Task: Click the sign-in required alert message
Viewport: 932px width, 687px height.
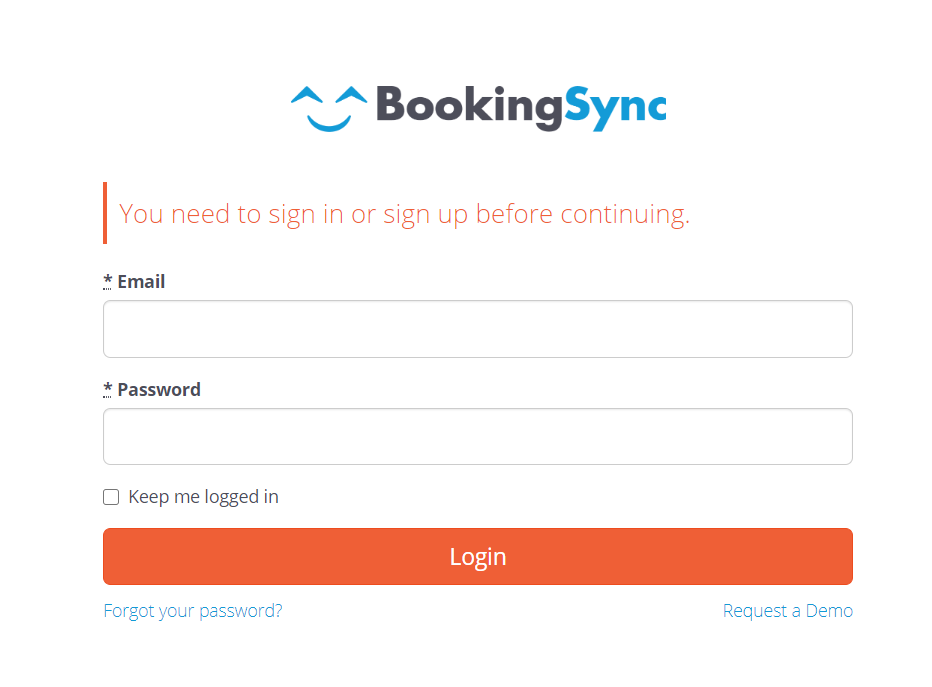Action: click(x=404, y=214)
